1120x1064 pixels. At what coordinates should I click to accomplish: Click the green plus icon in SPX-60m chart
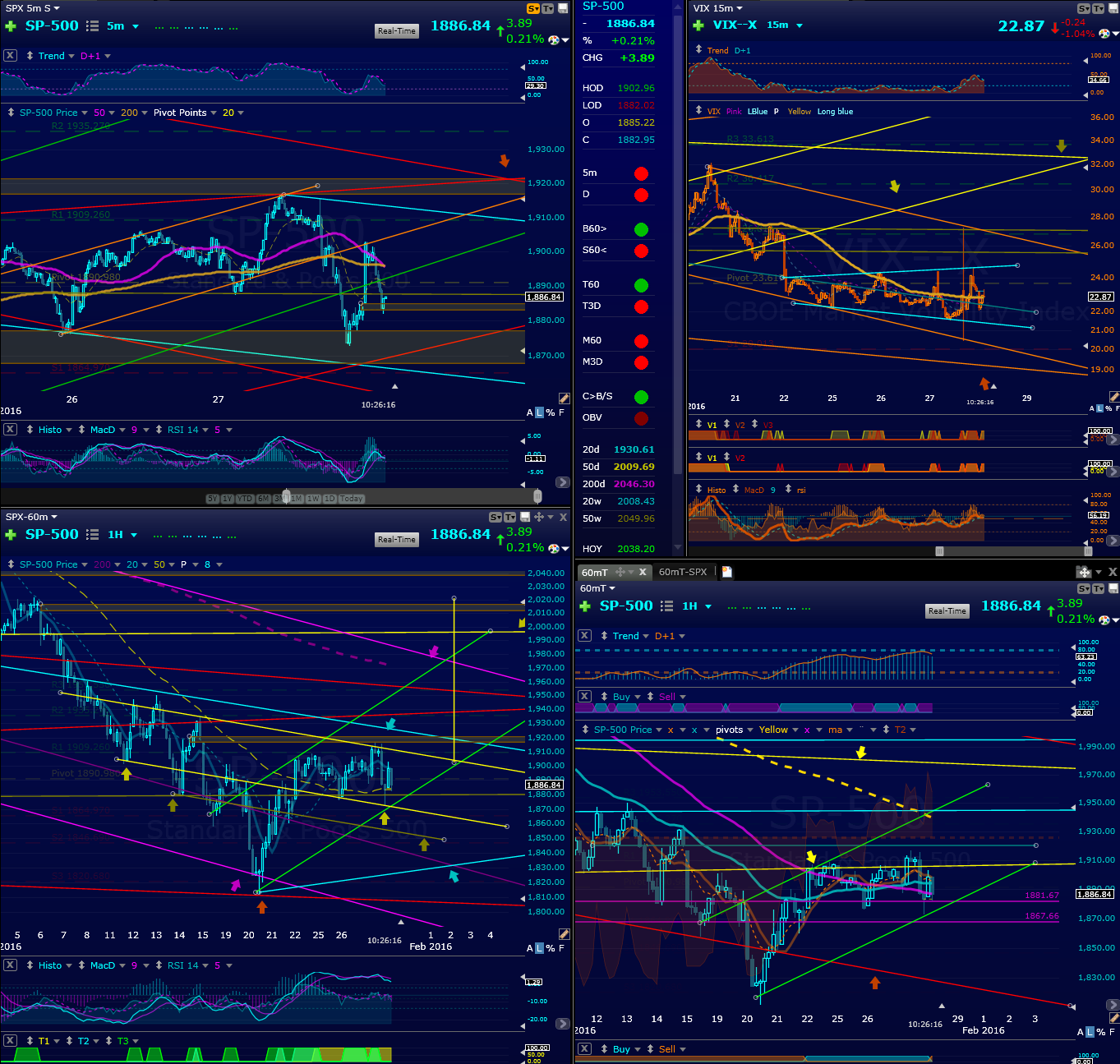[11, 535]
